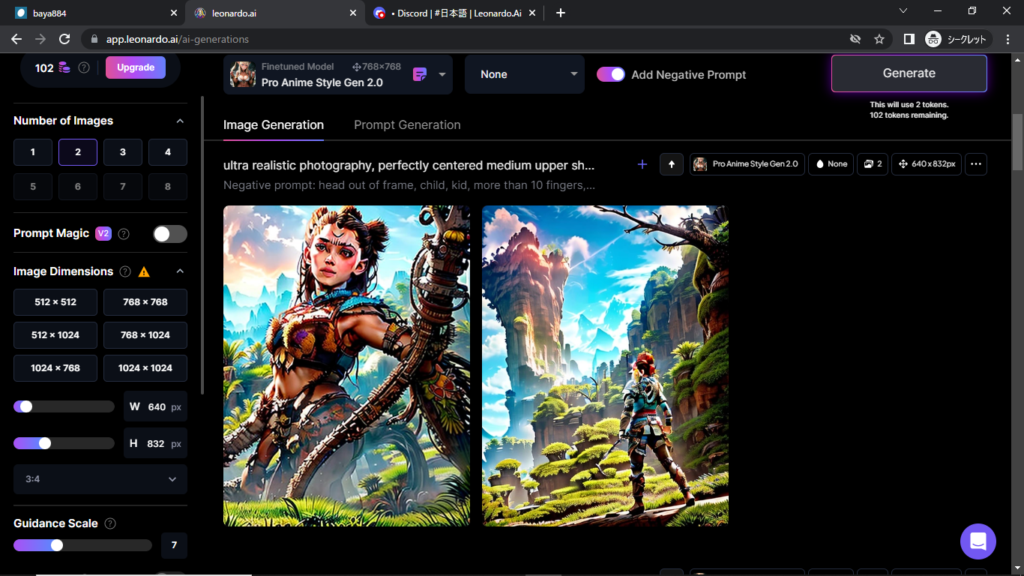
Task: Click the help icon next to Guidance Scale
Action: tap(110, 523)
